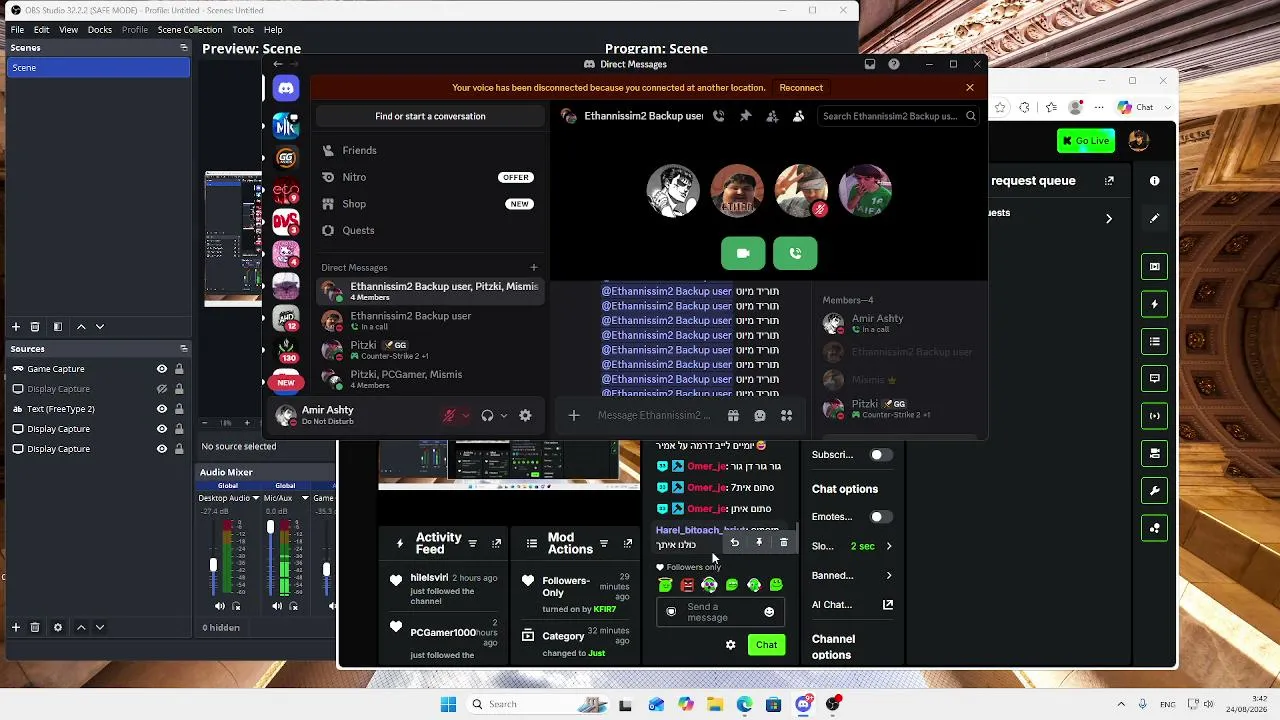Open Discord home direct messages icon
The width and height of the screenshot is (1280, 720).
pos(286,89)
